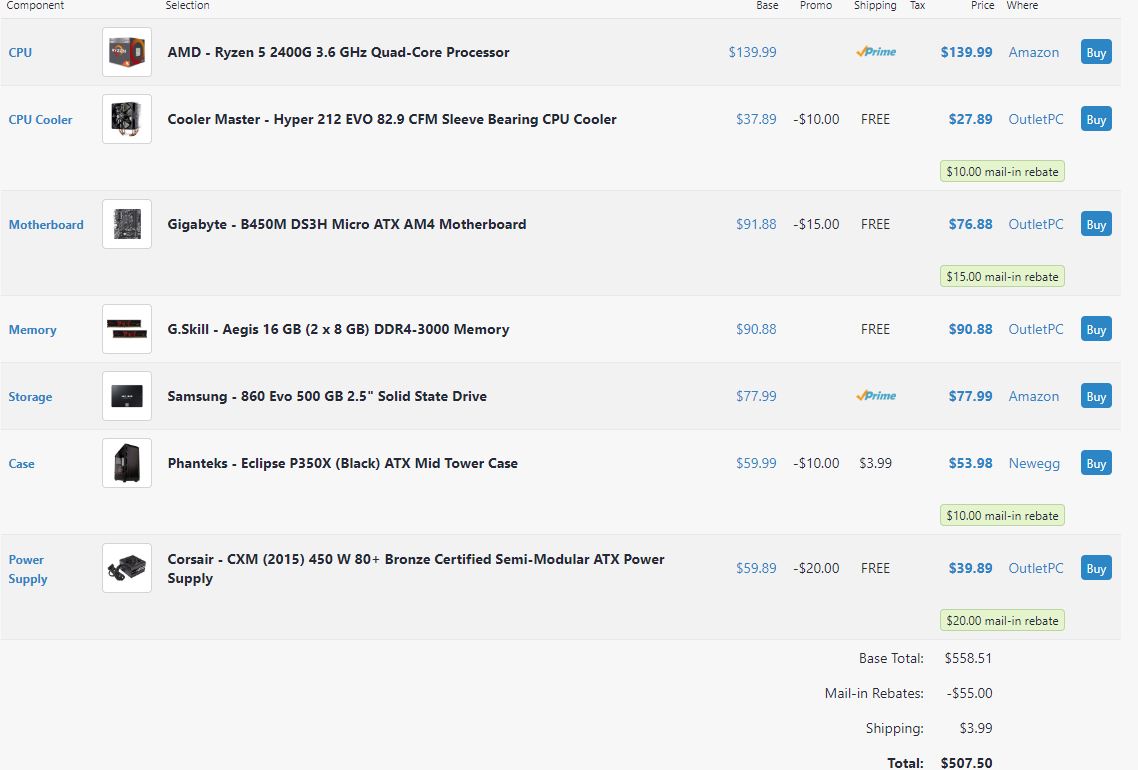Click the Promo column header

tap(816, 6)
